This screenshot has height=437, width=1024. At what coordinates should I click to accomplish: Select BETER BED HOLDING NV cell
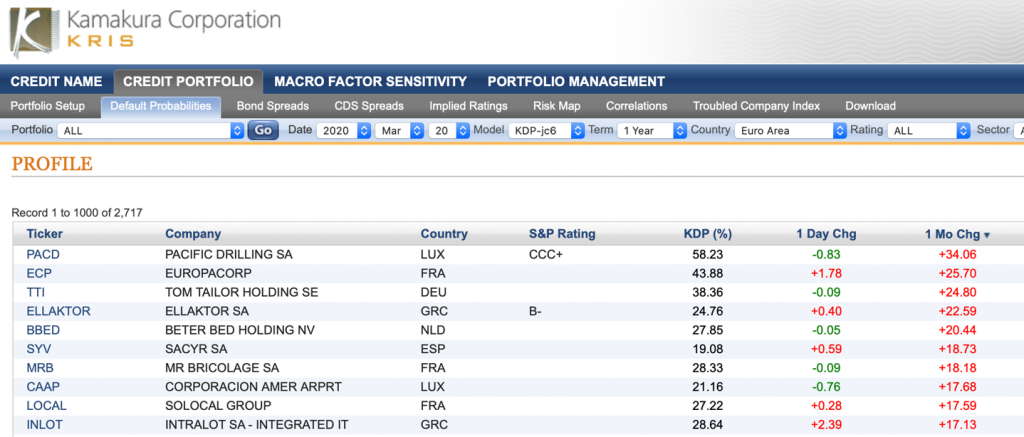240,331
